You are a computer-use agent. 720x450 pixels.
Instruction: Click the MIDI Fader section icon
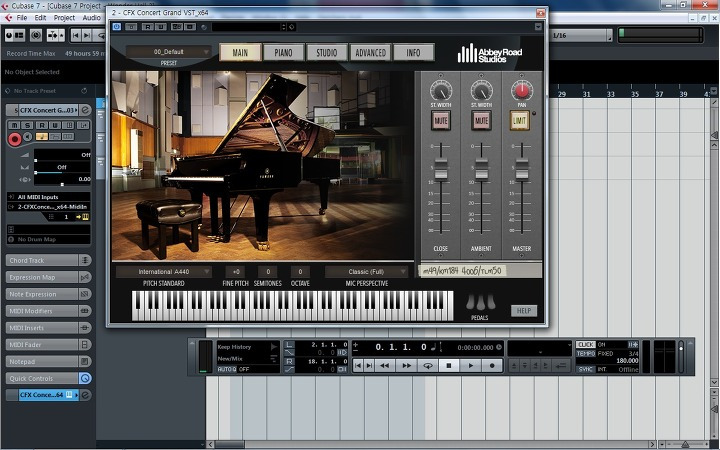pyautogui.click(x=85, y=345)
